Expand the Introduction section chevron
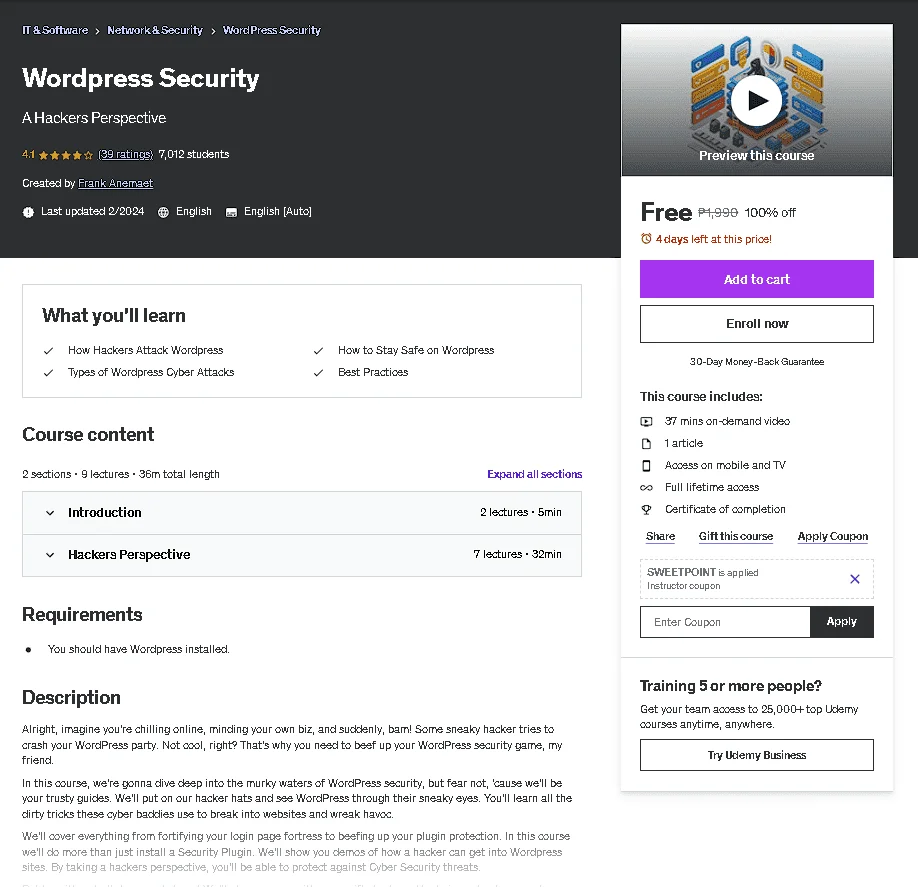This screenshot has width=918, height=887. 50,513
